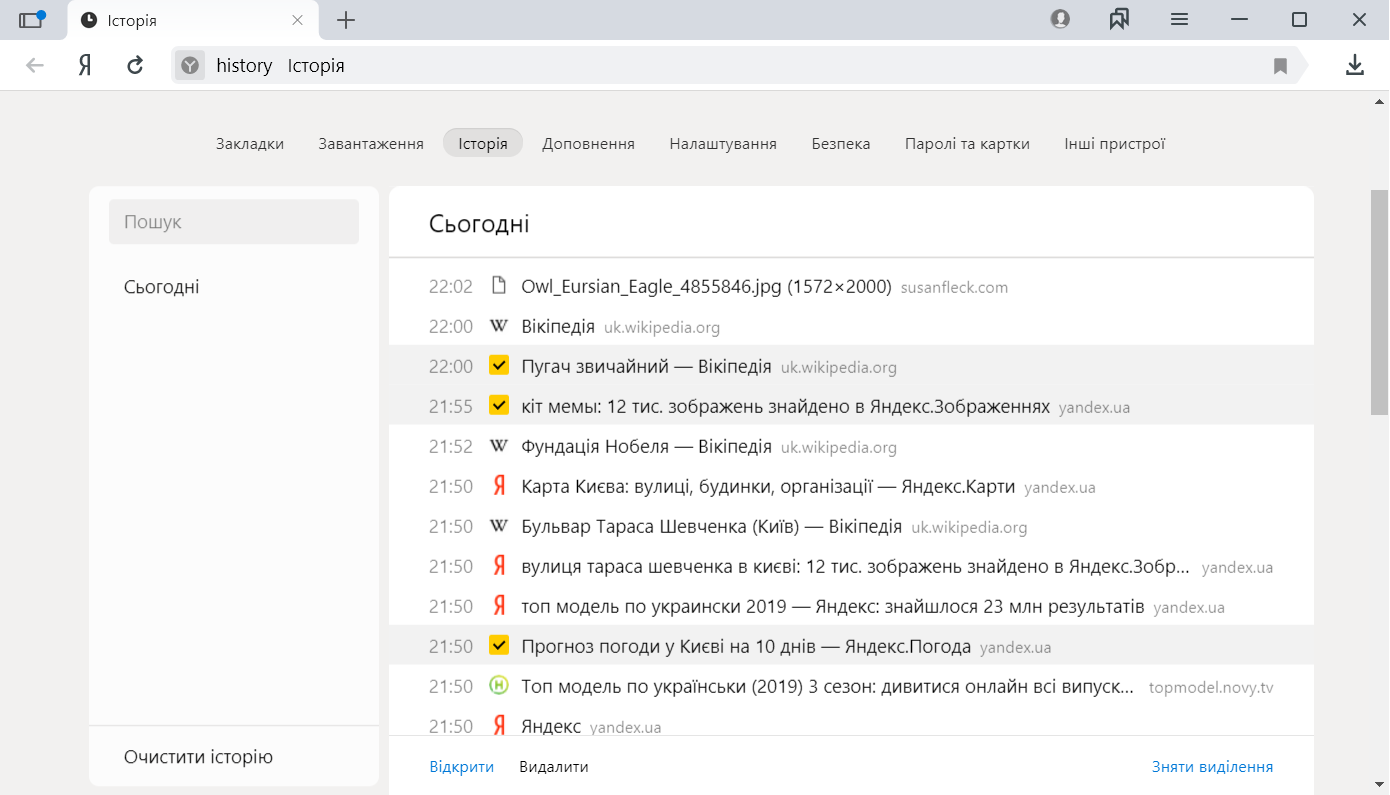Open the side panel icon in title bar

32,19
